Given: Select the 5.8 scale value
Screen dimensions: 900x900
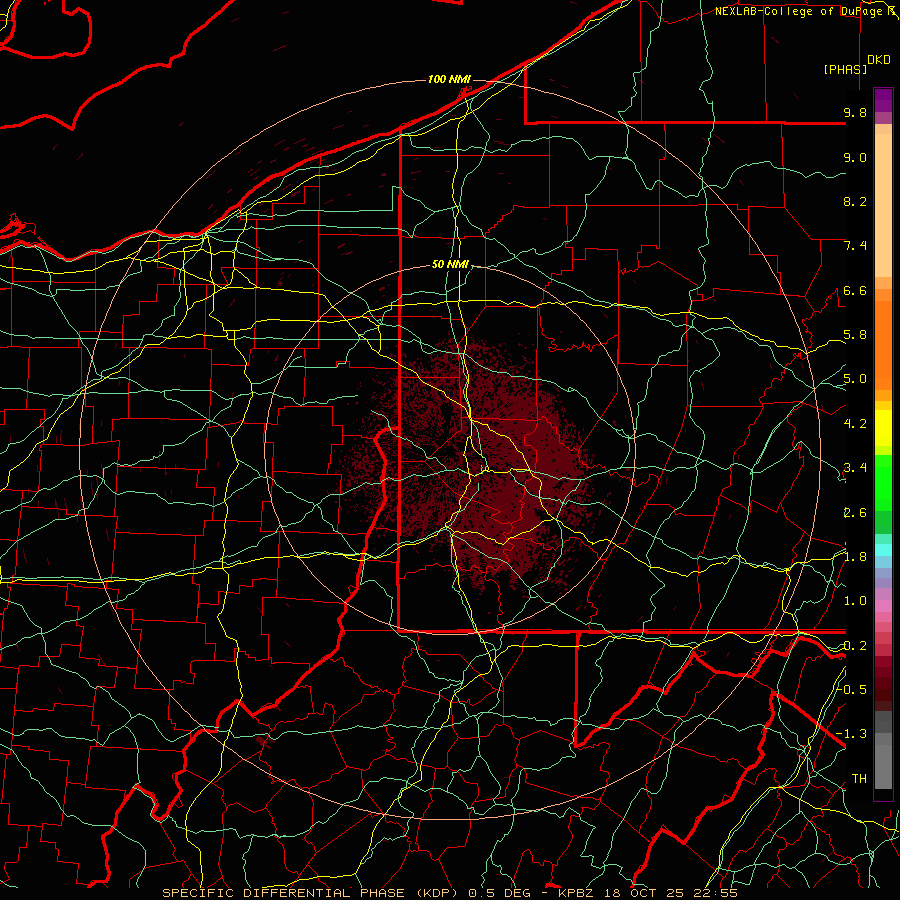Looking at the screenshot, I should [x=855, y=335].
